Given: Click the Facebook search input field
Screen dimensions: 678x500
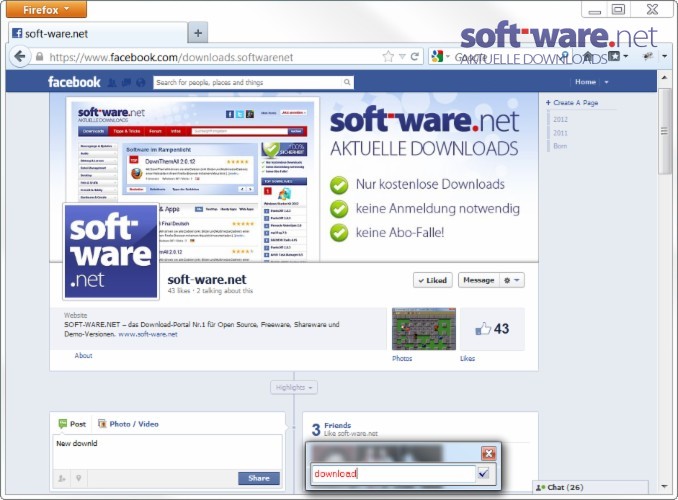Looking at the screenshot, I should 248,82.
